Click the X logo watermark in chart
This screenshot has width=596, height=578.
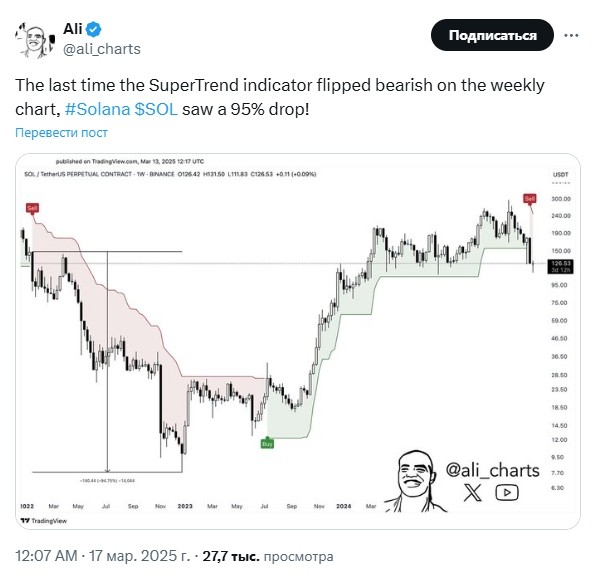coord(472,492)
